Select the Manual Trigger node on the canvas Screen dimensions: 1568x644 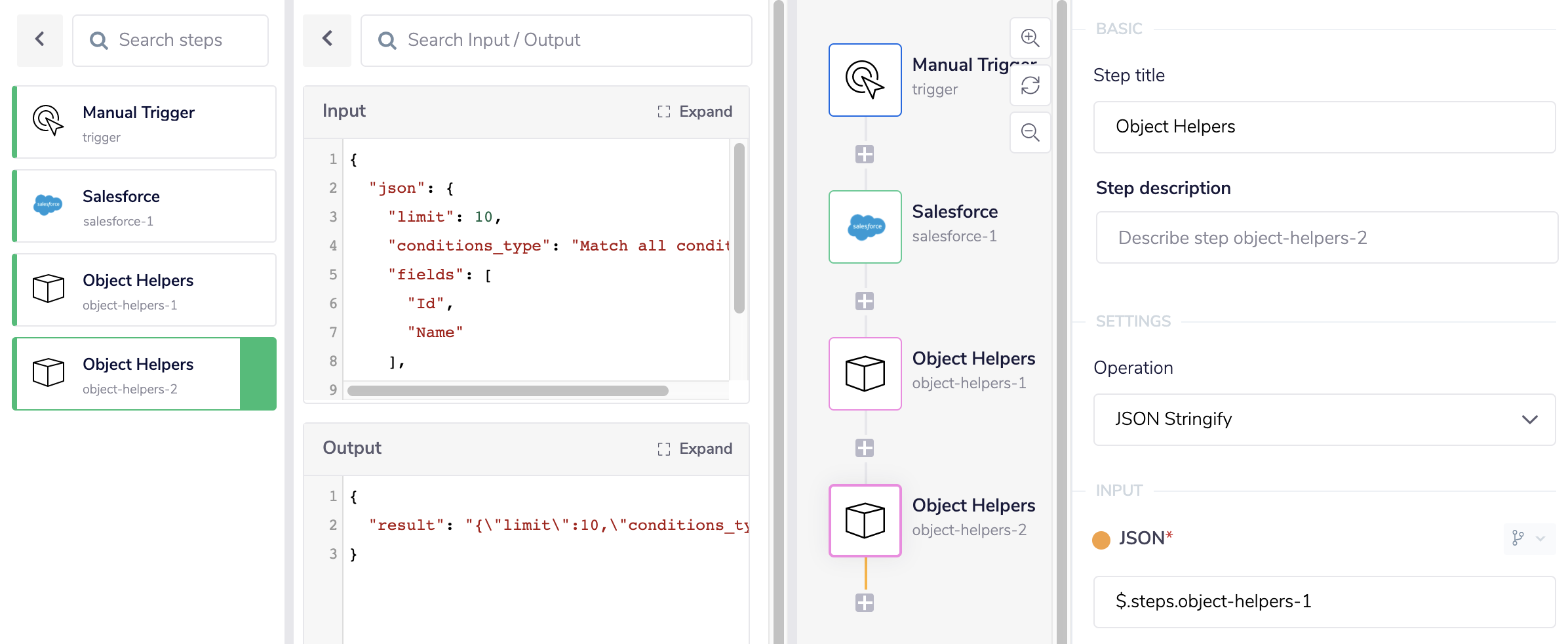[865, 79]
